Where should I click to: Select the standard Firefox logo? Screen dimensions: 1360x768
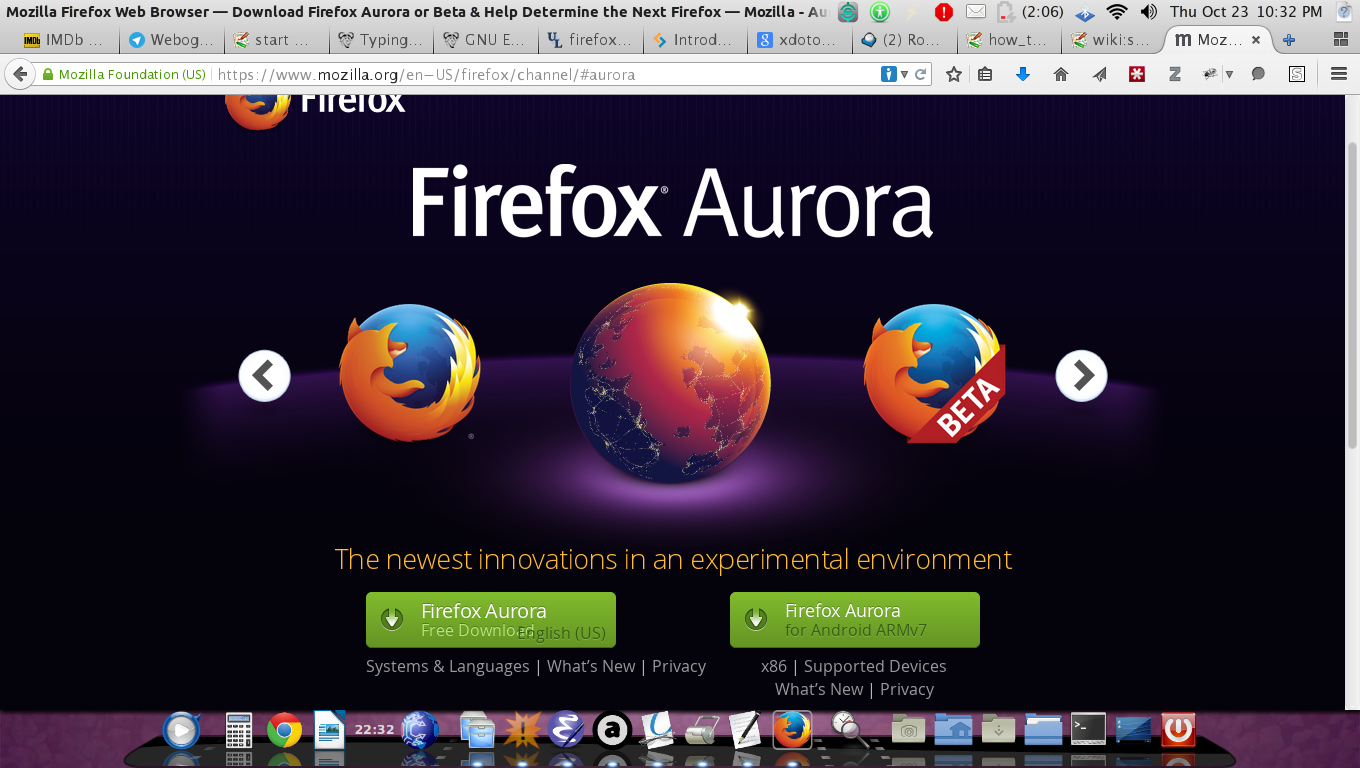(409, 372)
